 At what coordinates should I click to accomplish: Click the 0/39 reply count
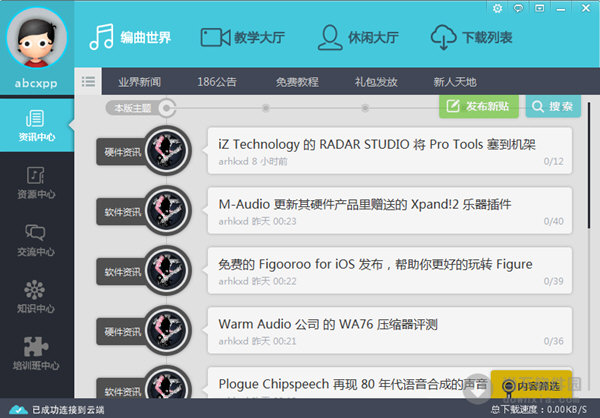tap(553, 281)
